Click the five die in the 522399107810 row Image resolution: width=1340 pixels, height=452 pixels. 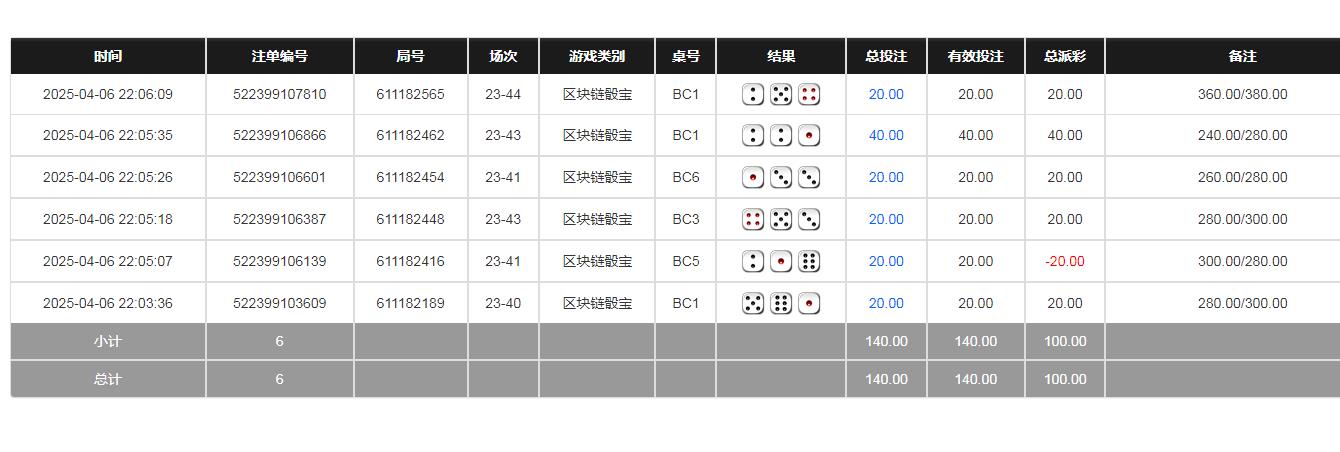coord(781,95)
